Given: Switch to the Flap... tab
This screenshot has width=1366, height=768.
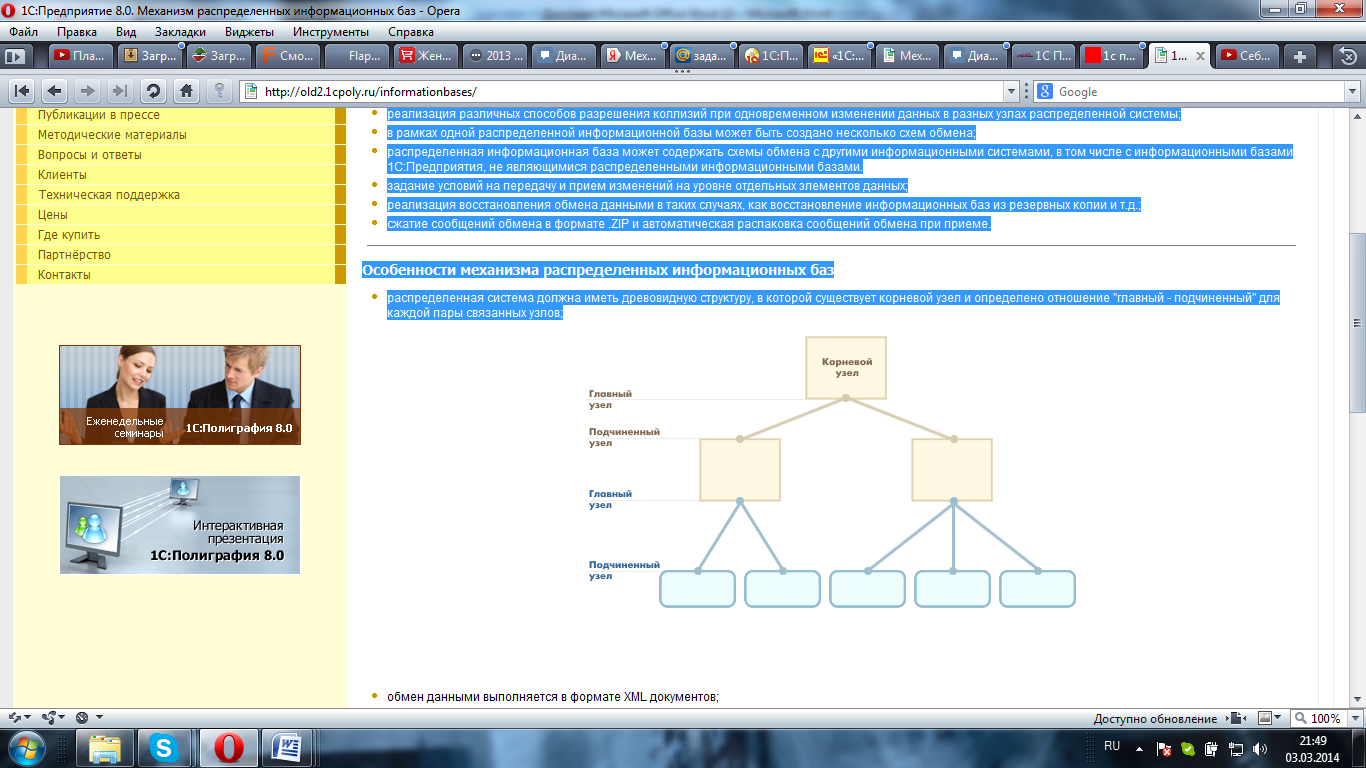Looking at the screenshot, I should (357, 56).
